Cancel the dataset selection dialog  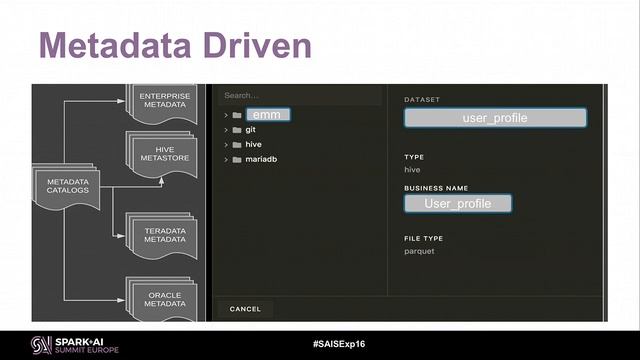[x=245, y=309]
